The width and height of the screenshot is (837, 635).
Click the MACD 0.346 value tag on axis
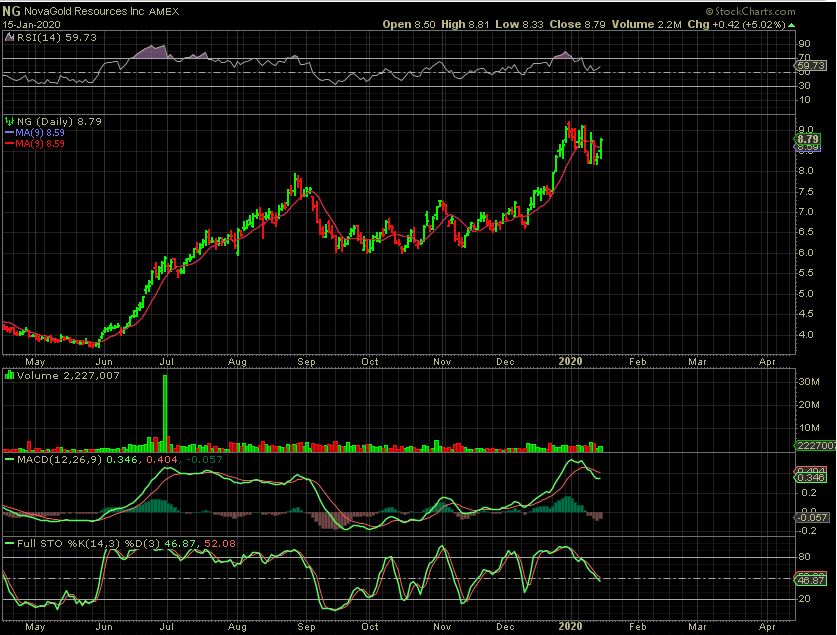(x=807, y=481)
